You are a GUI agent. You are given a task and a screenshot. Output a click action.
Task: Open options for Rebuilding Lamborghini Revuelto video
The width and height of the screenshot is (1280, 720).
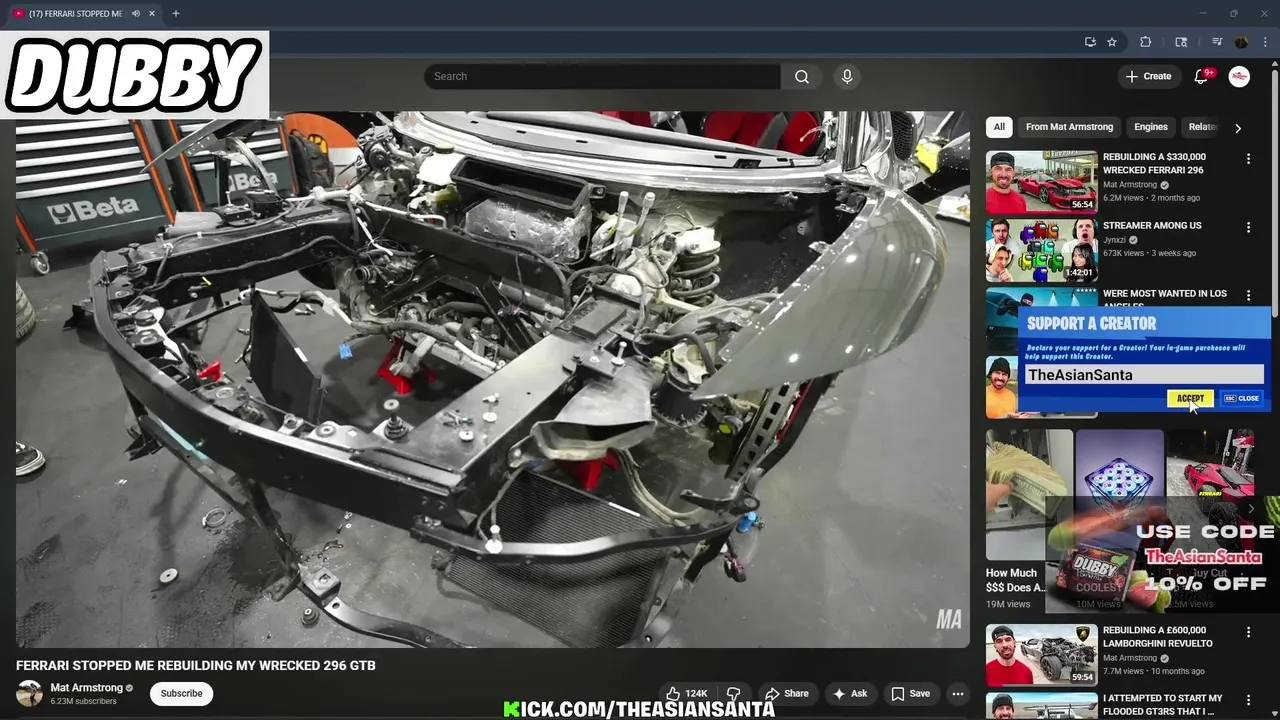(x=1248, y=632)
